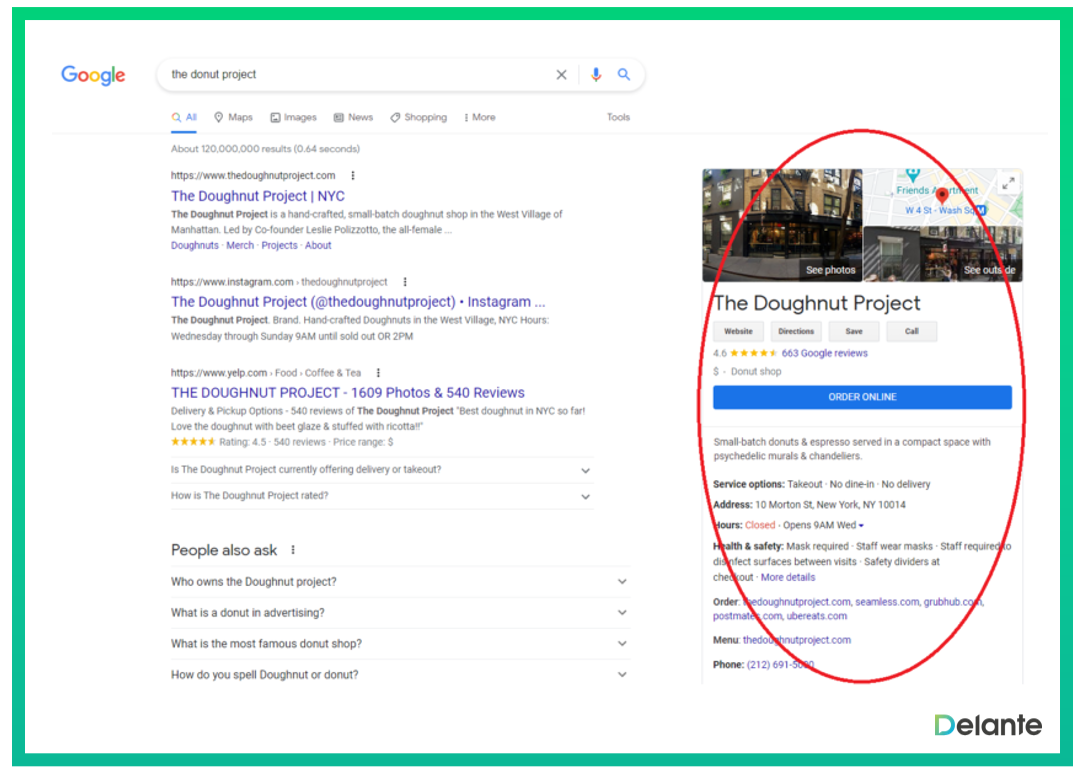Expand "How is The Doughnut Project rated?"

coord(585,496)
